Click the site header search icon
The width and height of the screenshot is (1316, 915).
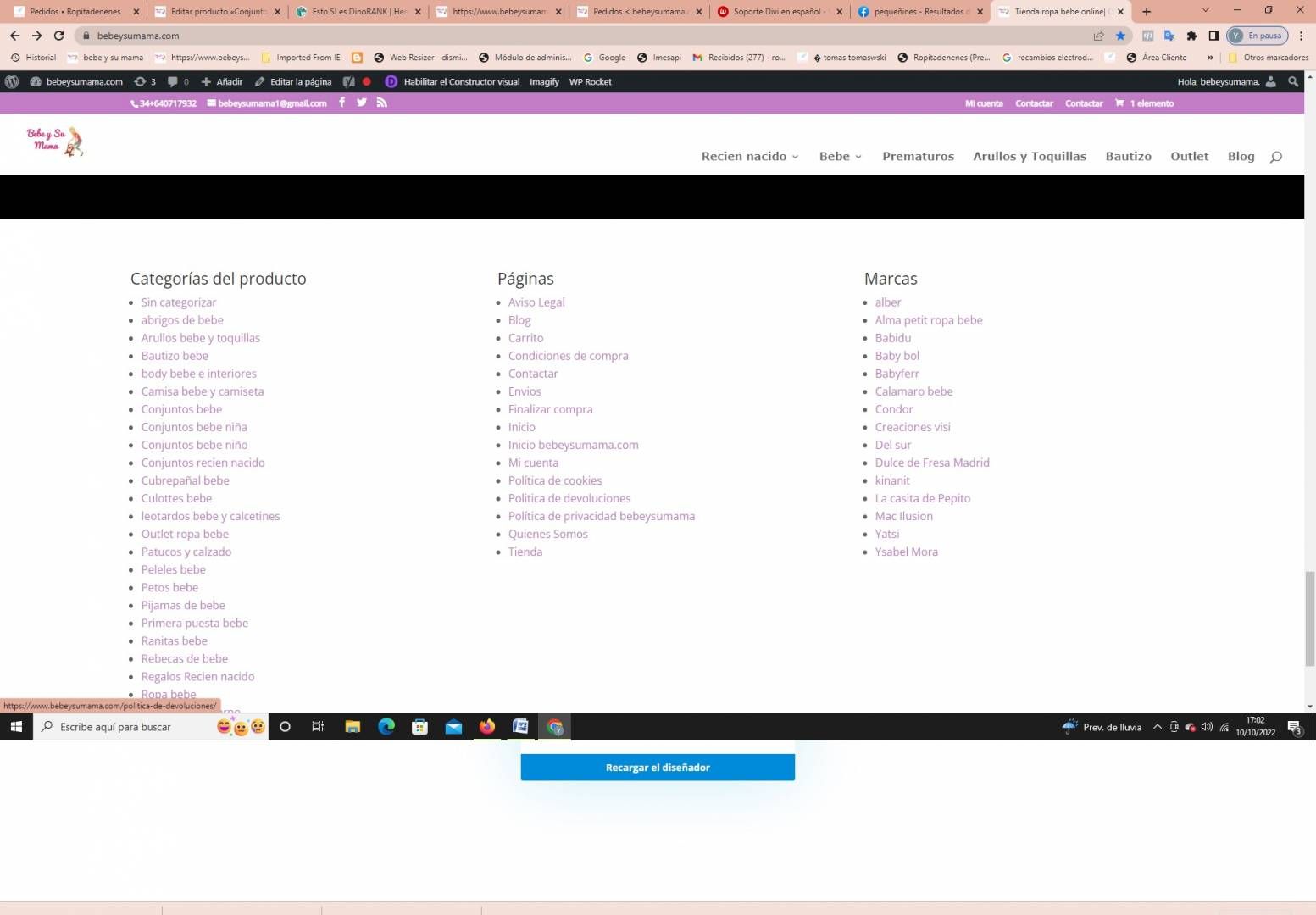tap(1275, 157)
